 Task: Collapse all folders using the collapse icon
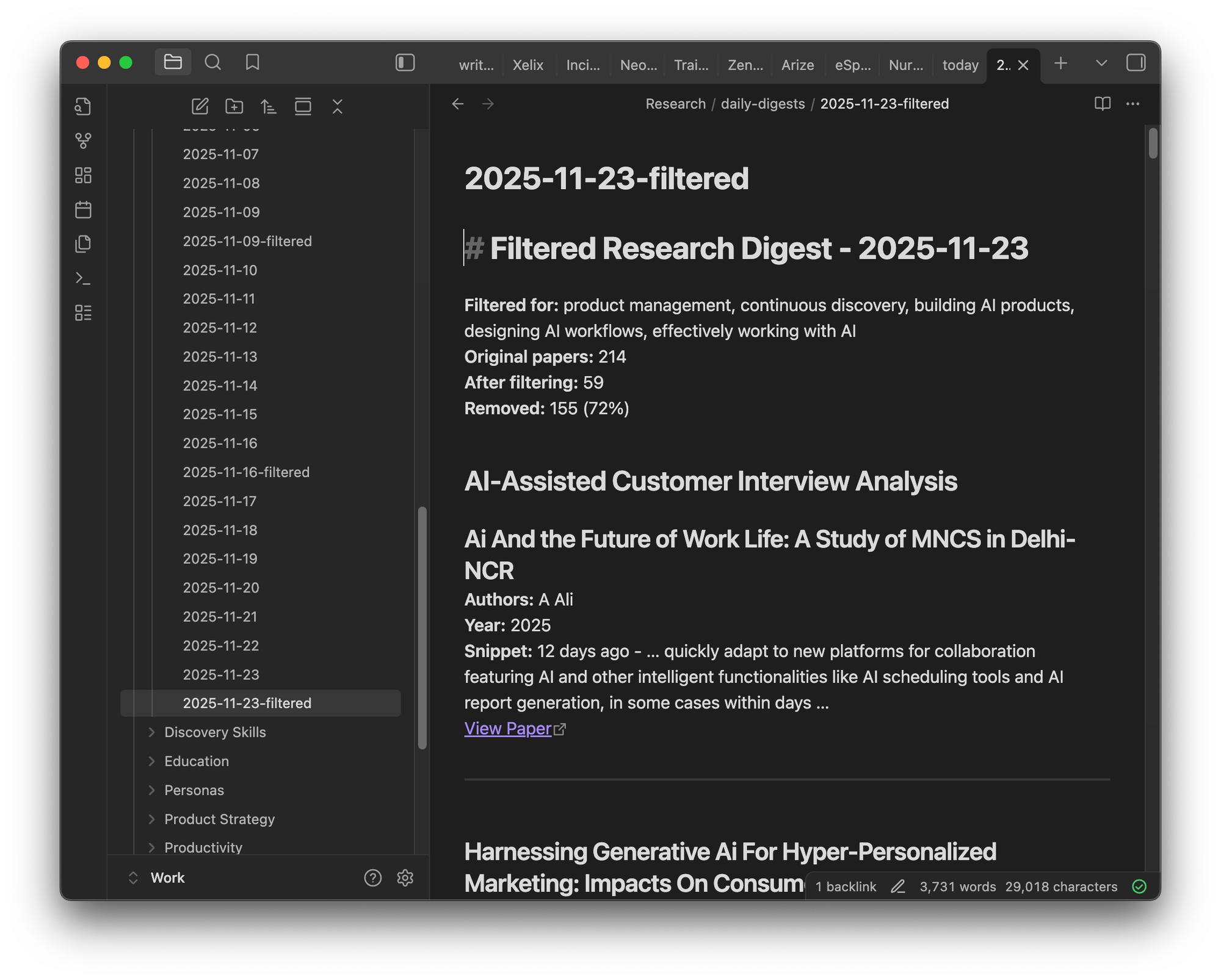(x=338, y=106)
